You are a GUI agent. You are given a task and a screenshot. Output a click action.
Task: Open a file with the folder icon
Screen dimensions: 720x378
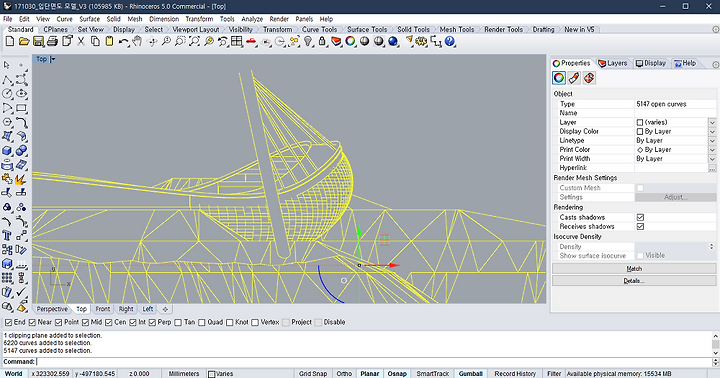(24, 41)
